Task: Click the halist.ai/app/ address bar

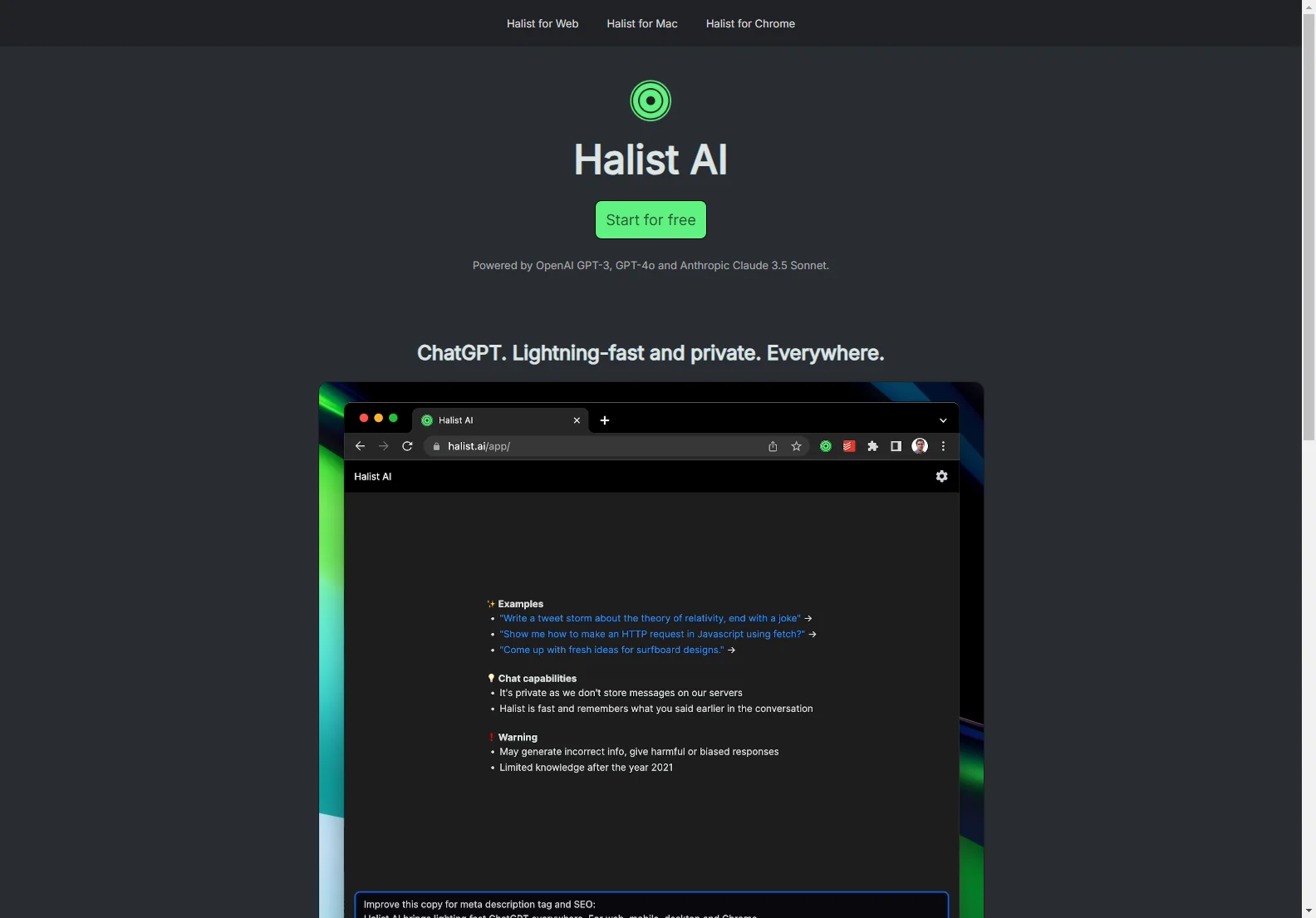Action: tap(616, 446)
